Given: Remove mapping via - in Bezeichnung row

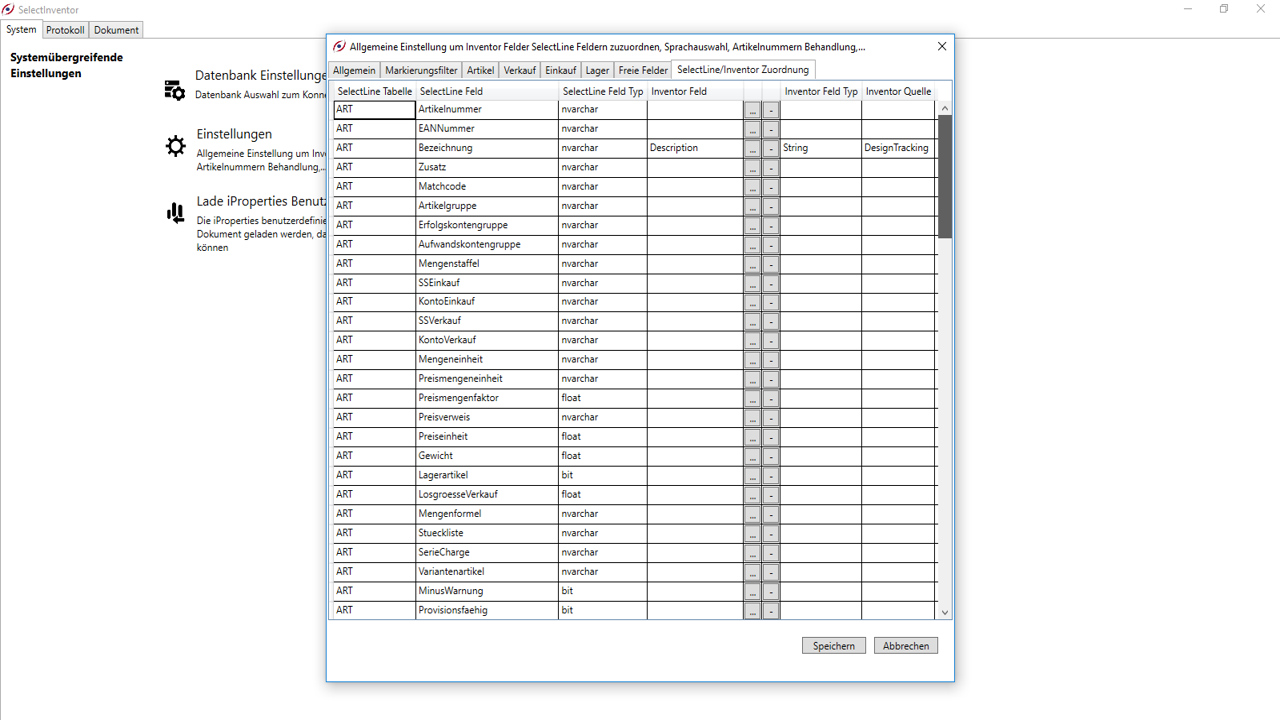Looking at the screenshot, I should [x=771, y=148].
